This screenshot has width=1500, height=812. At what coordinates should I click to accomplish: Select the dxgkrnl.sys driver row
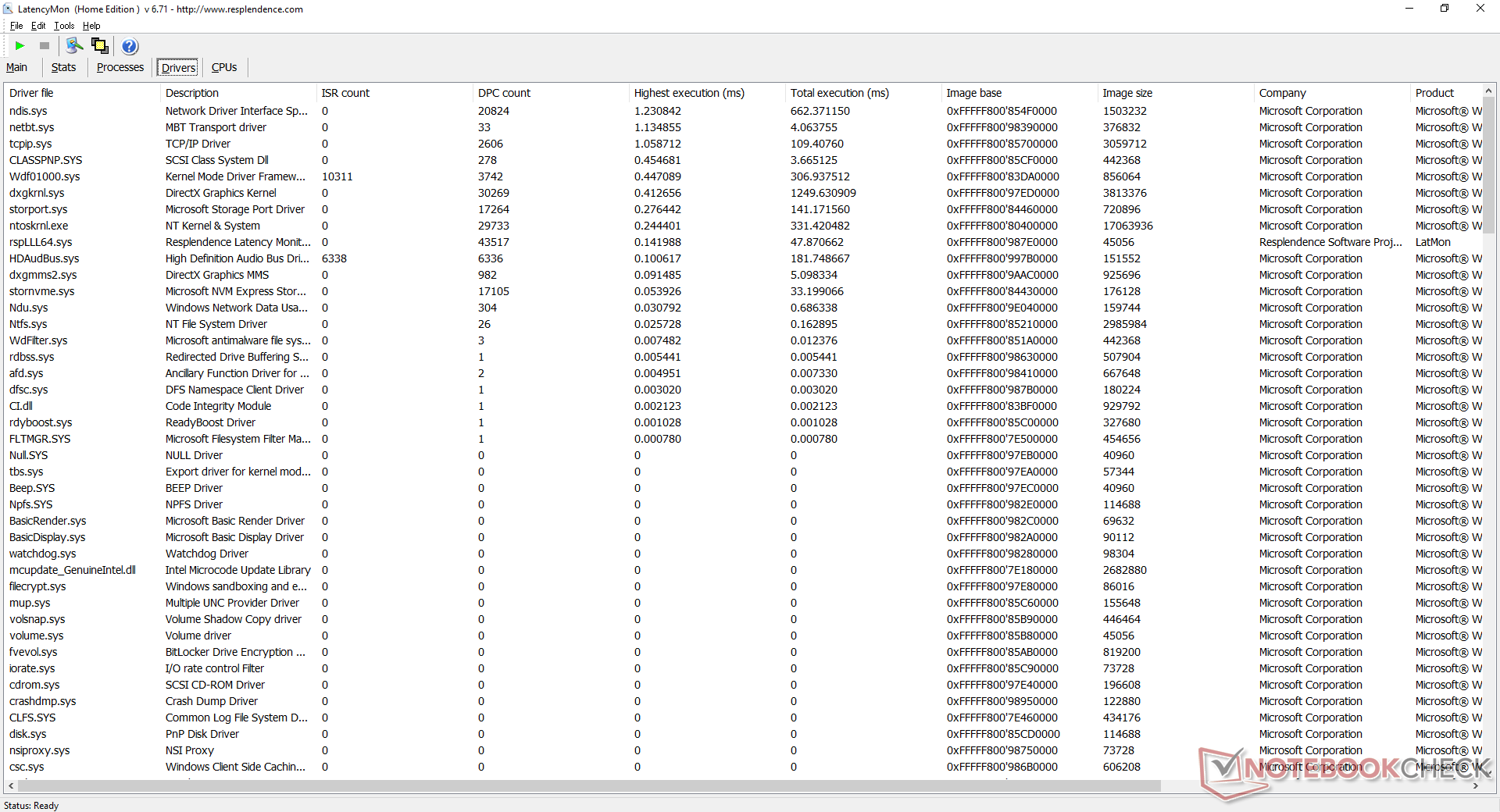coord(742,193)
